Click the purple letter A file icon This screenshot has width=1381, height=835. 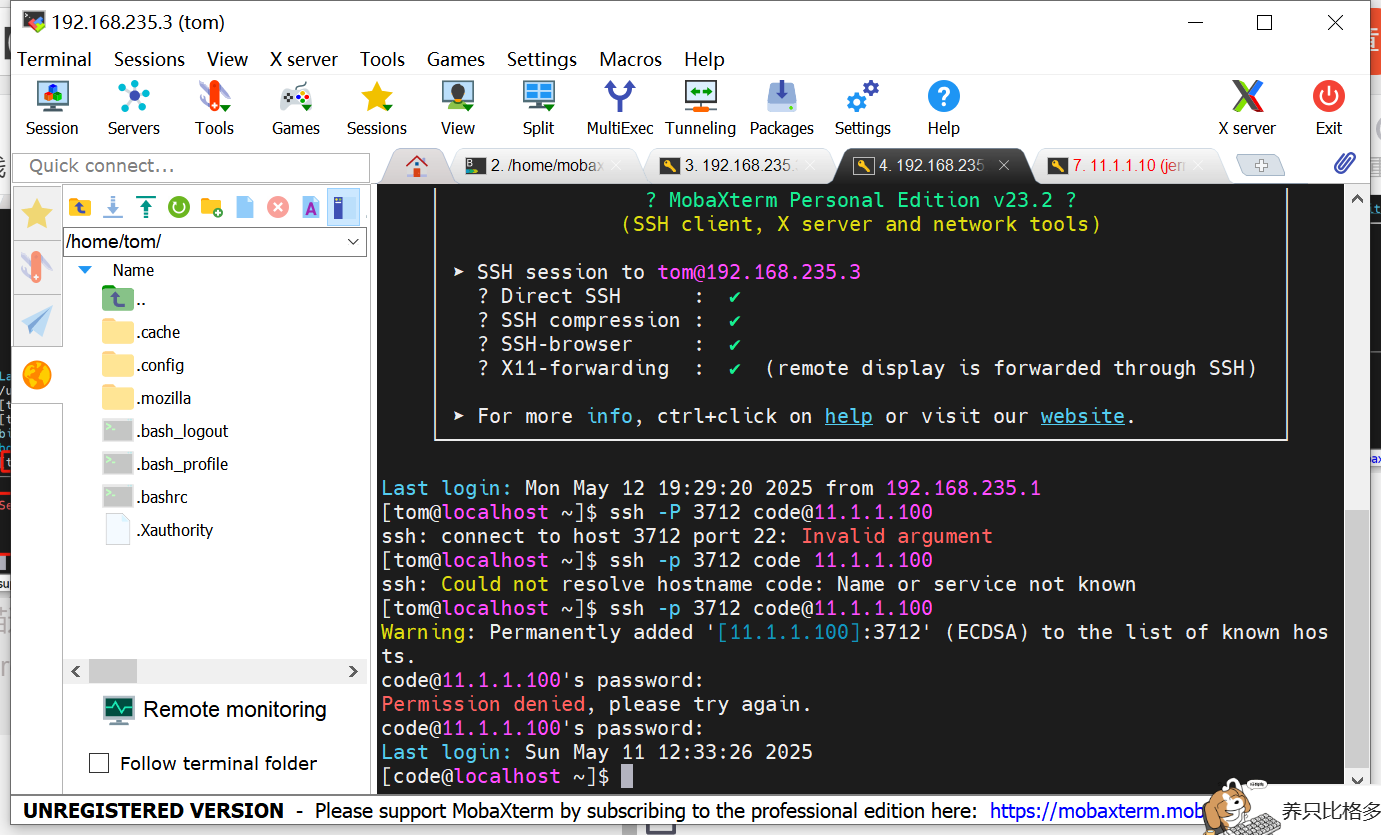[x=311, y=207]
